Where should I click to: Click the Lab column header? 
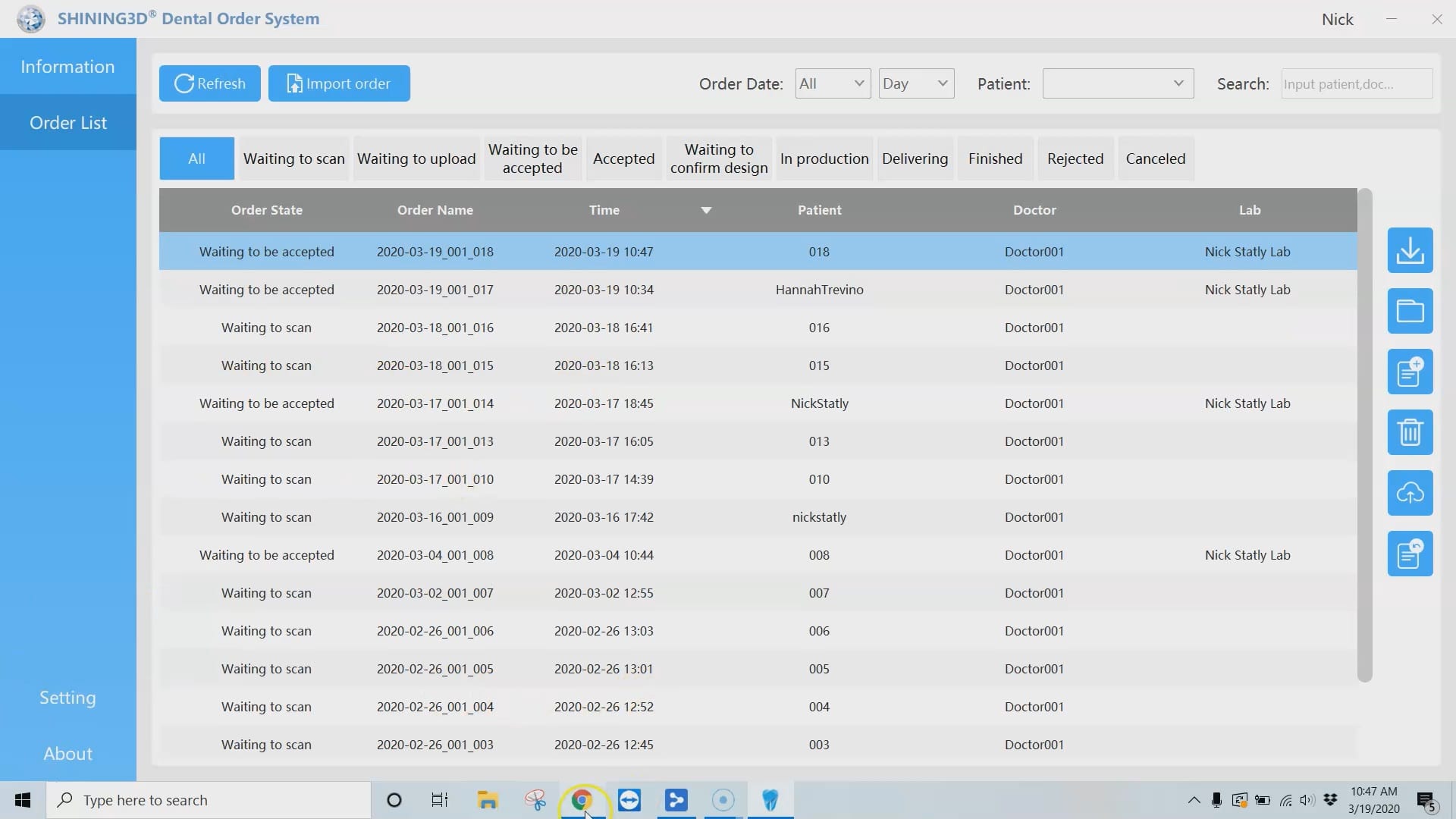tap(1249, 210)
